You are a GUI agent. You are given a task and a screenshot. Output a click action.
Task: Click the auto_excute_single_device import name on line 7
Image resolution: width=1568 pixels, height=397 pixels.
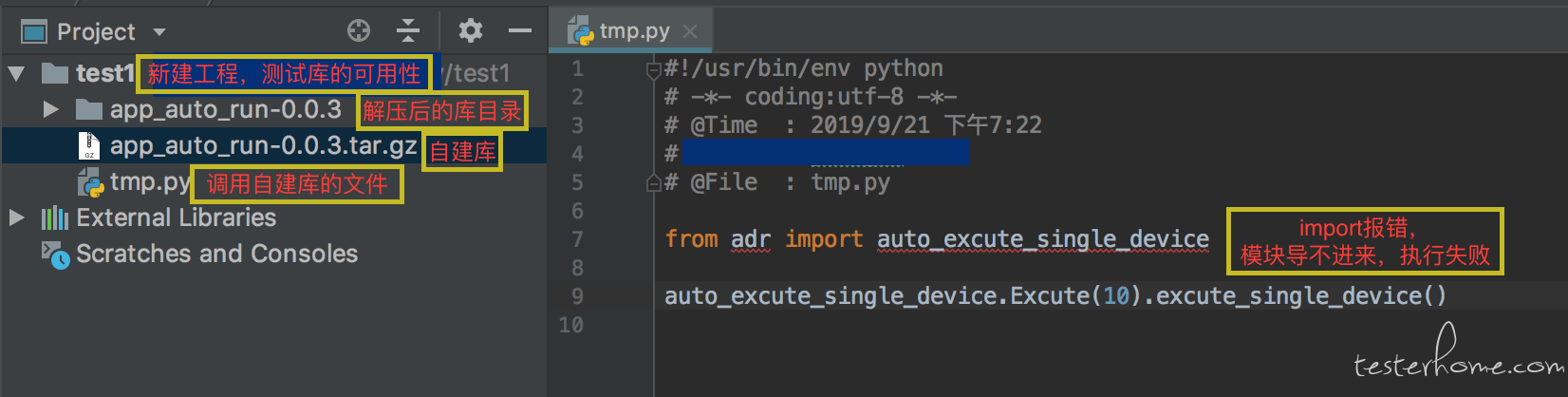coord(1043,239)
